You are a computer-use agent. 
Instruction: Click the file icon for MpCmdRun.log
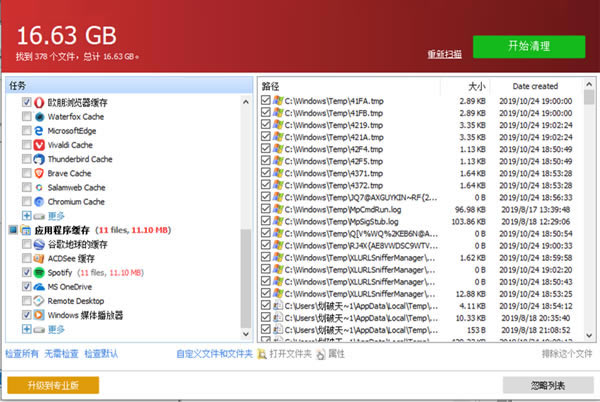click(x=278, y=209)
